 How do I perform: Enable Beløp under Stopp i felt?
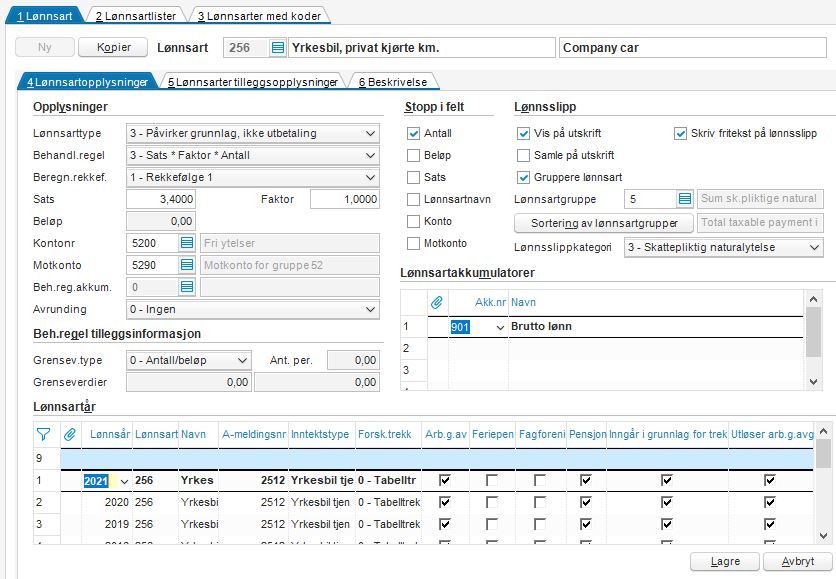[413, 155]
